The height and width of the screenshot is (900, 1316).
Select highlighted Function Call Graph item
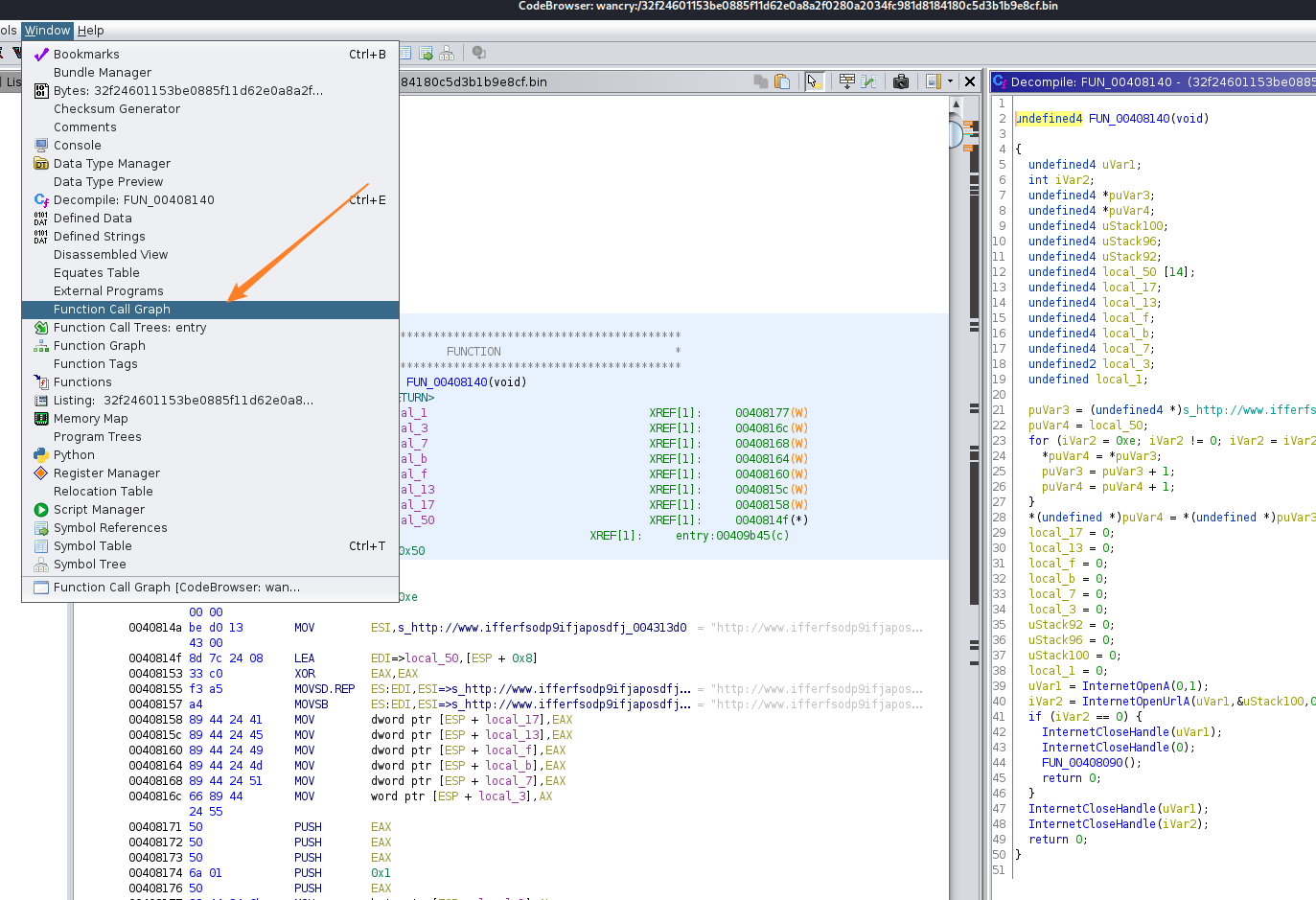[210, 310]
